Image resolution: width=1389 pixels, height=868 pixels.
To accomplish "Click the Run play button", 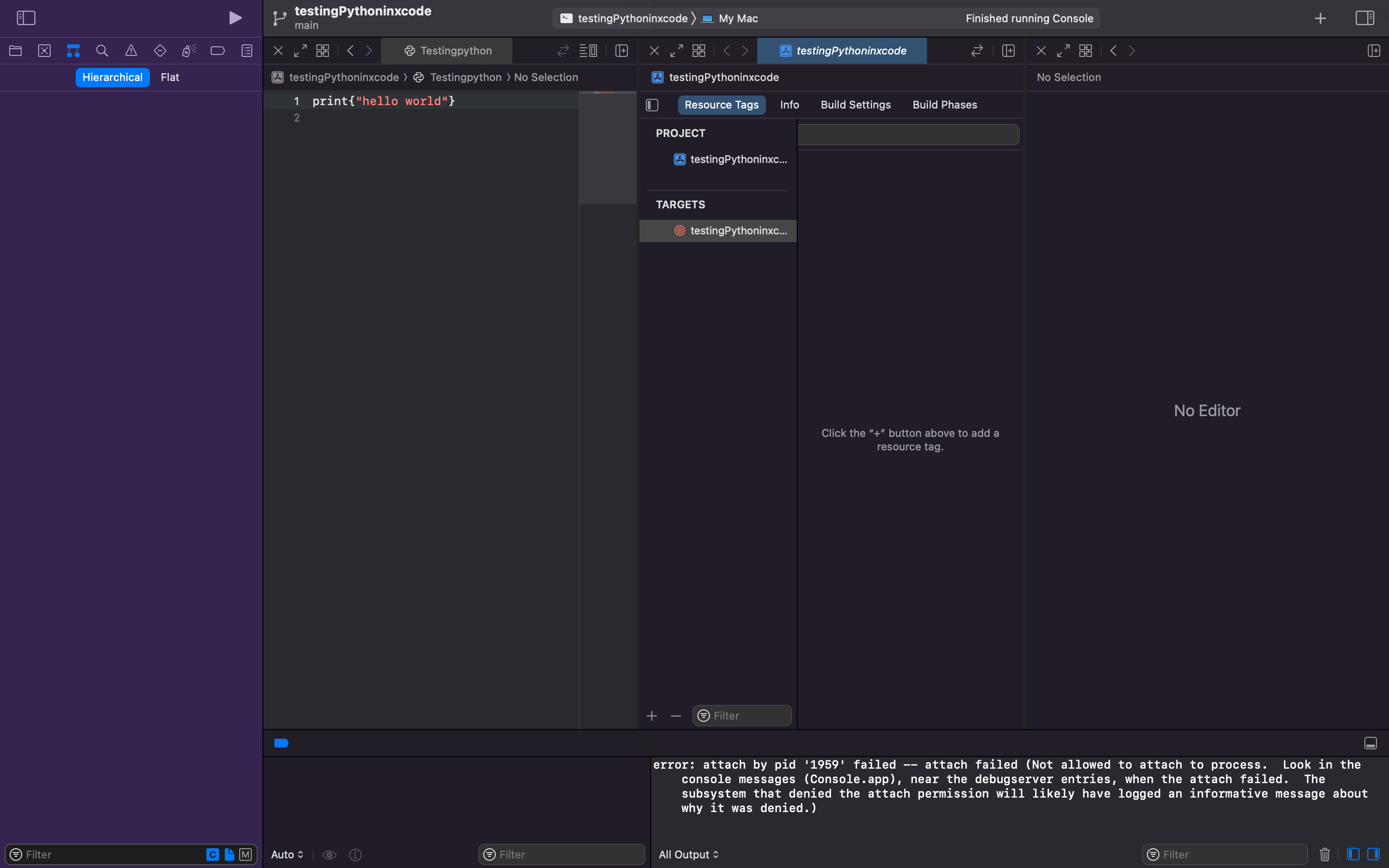I will pyautogui.click(x=235, y=18).
